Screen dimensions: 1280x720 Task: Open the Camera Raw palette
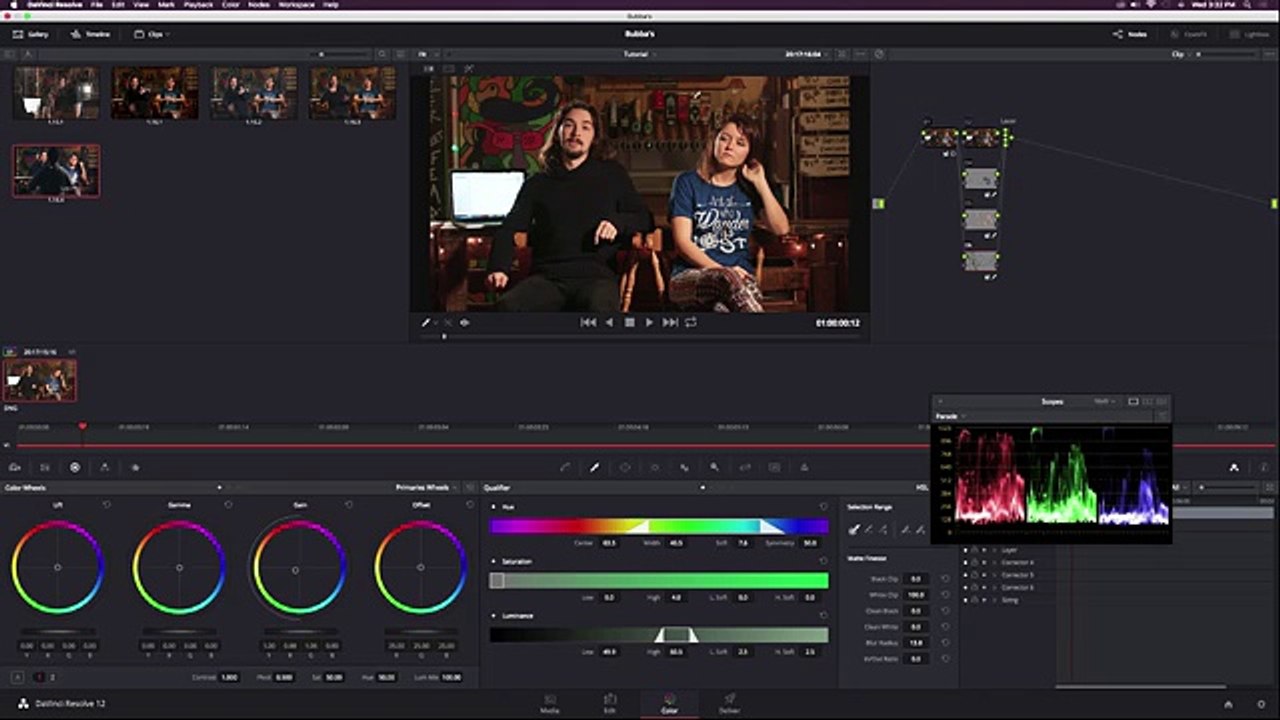[15, 467]
